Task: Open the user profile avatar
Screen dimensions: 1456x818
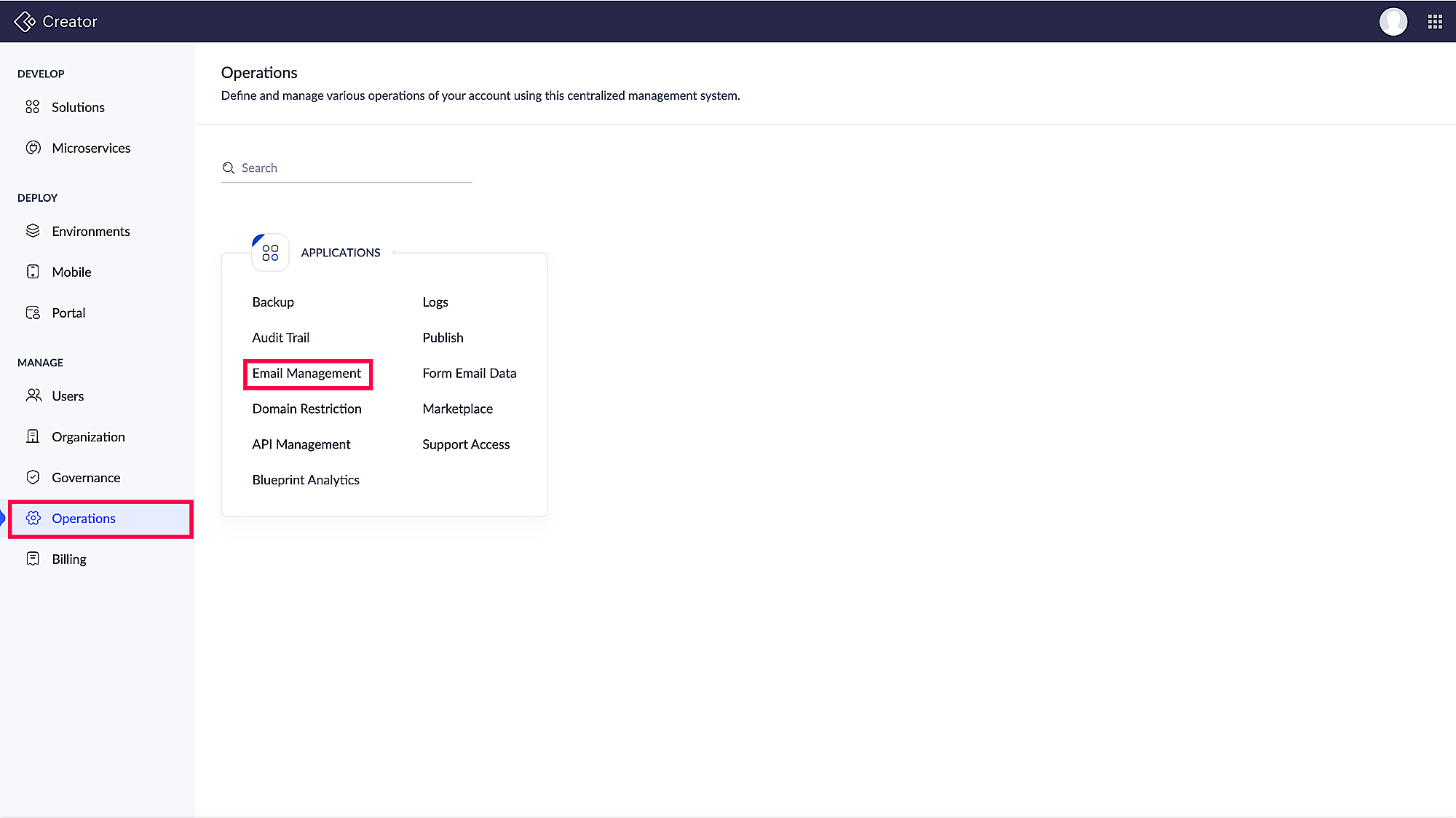Action: pos(1393,22)
